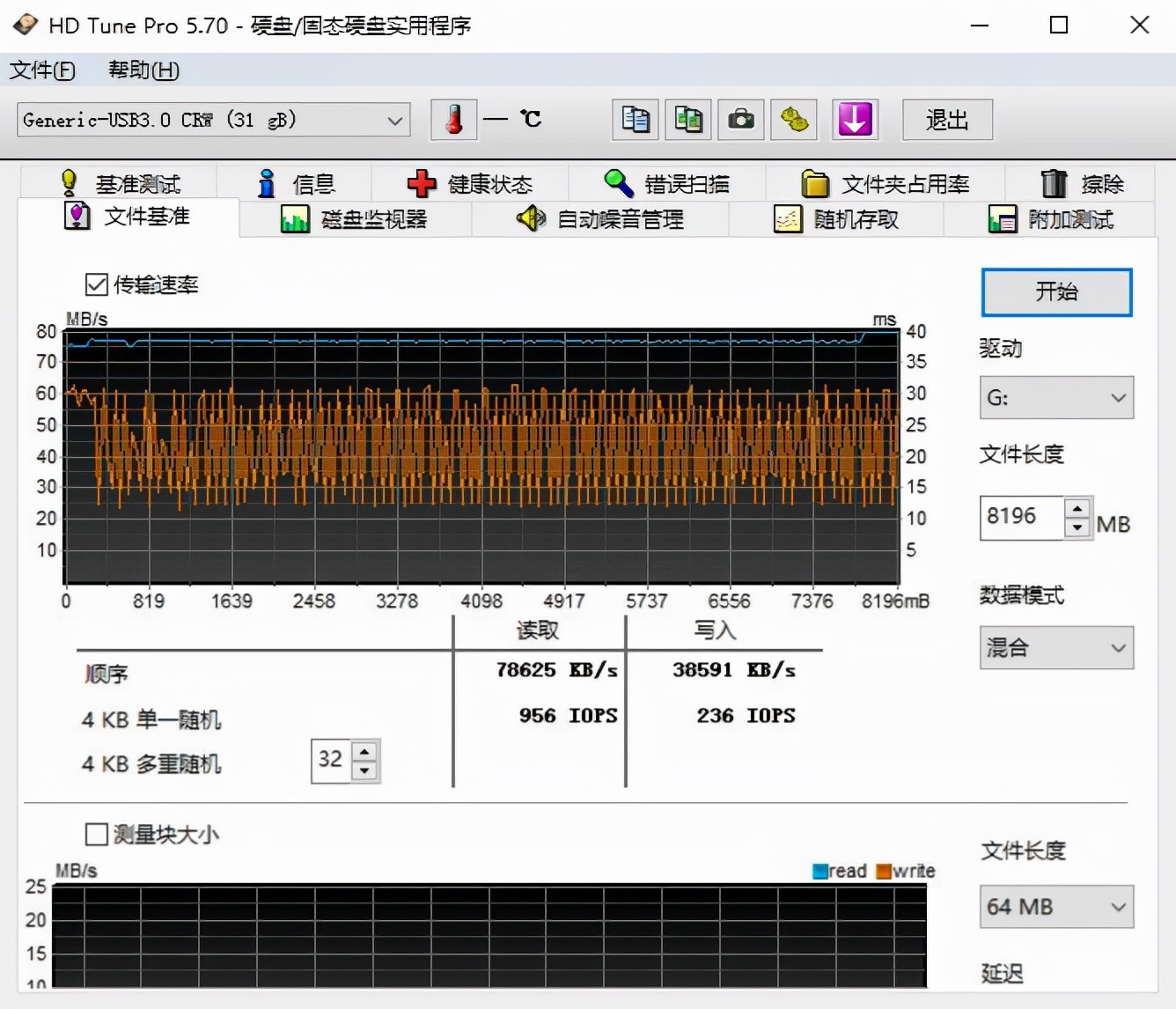The image size is (1176, 1009).
Task: Select the trash icon on 擦除 tab
Action: (1055, 183)
